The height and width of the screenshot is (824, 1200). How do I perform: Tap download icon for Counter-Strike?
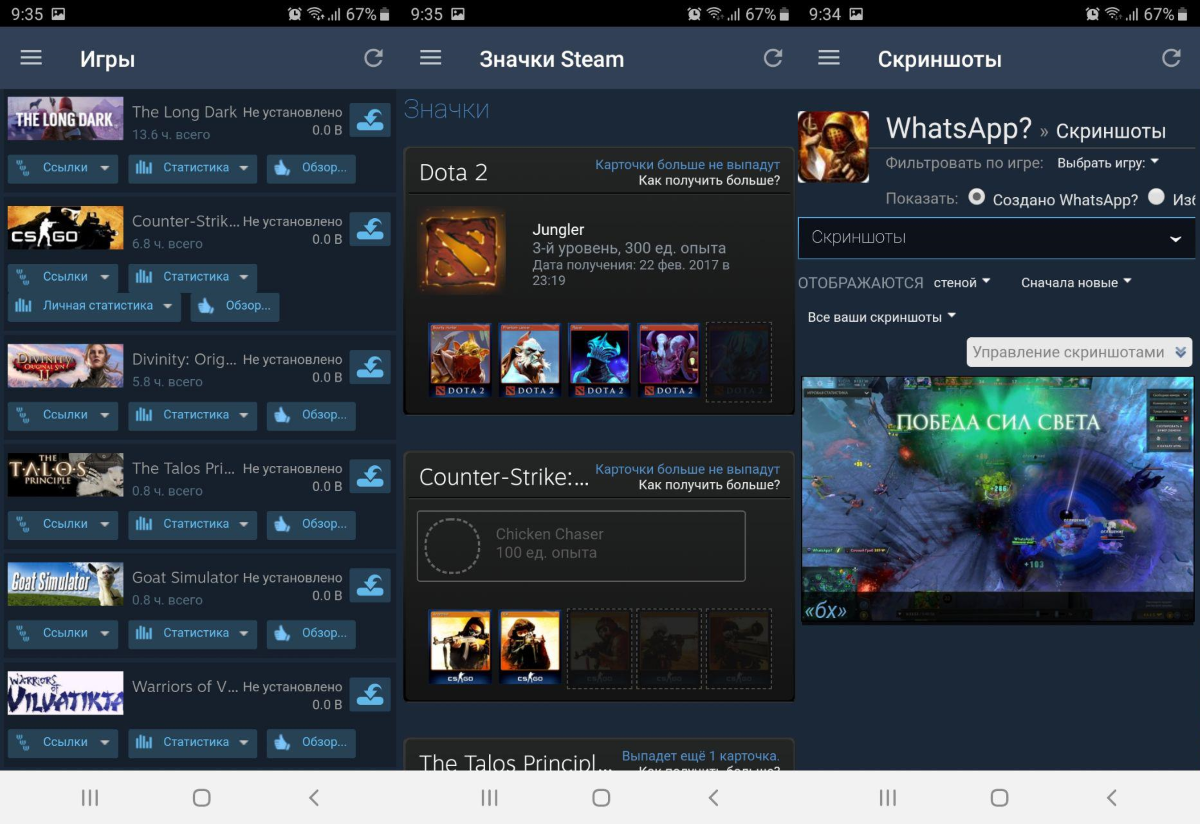[x=371, y=229]
